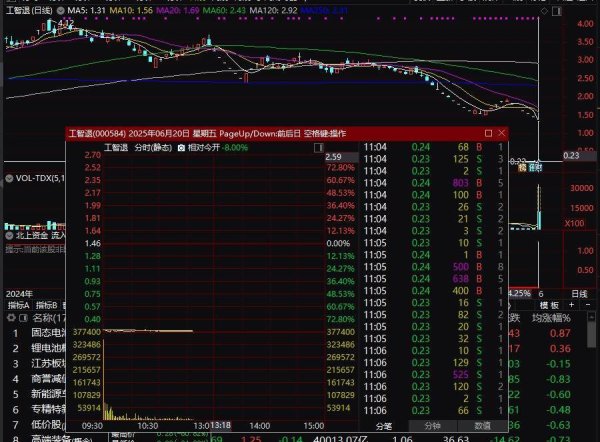Select the 400 B trade tick at 11:05
Image resolution: width=600 pixels, height=442 pixels.
433,290
